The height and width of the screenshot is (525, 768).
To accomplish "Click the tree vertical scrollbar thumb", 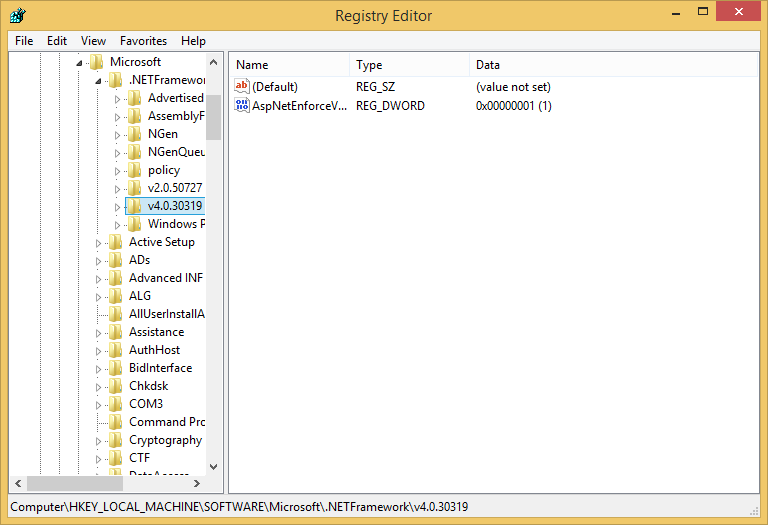I will coord(214,118).
